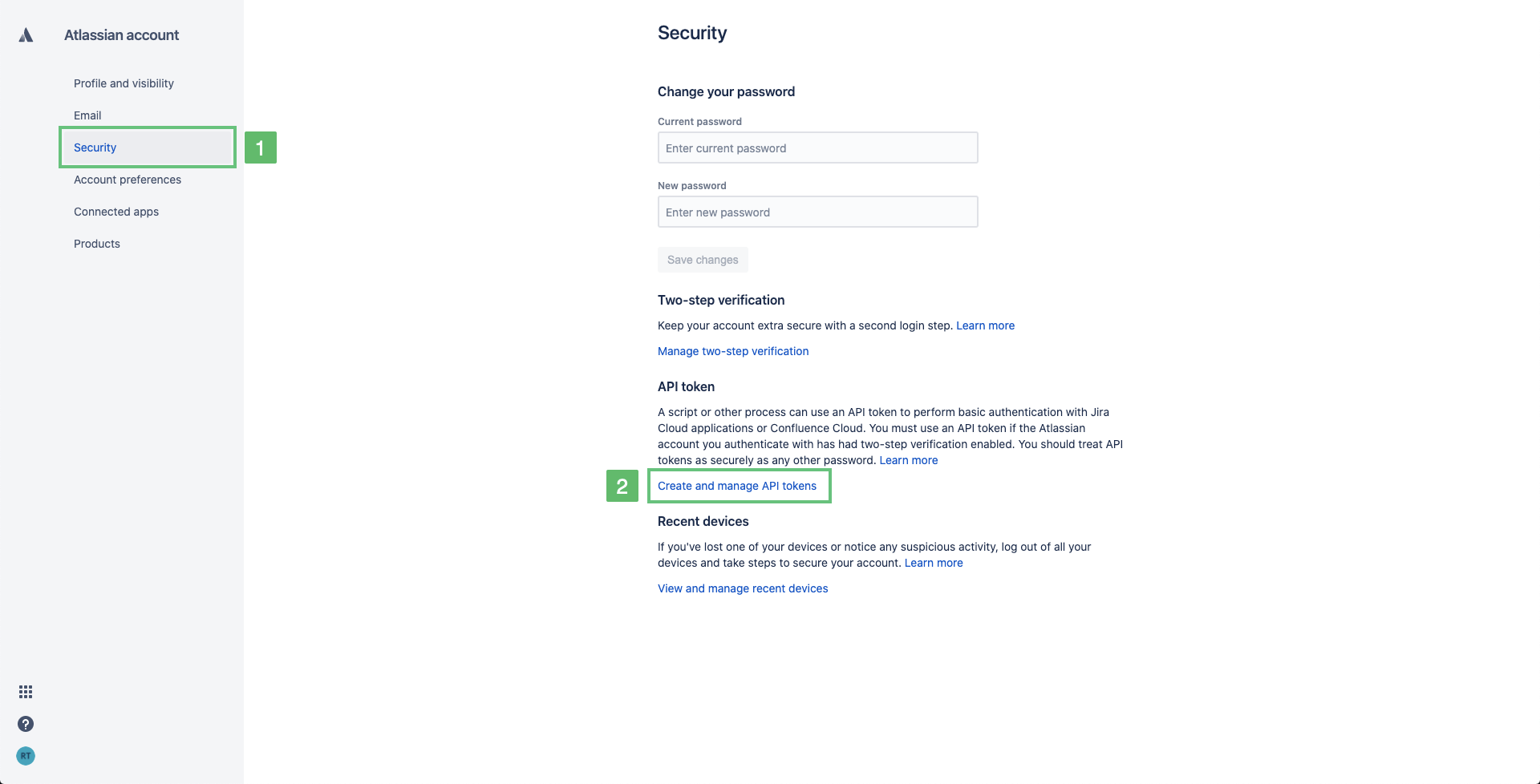1540x784 pixels.
Task: Select Profile and visibility menu item
Action: (x=124, y=83)
